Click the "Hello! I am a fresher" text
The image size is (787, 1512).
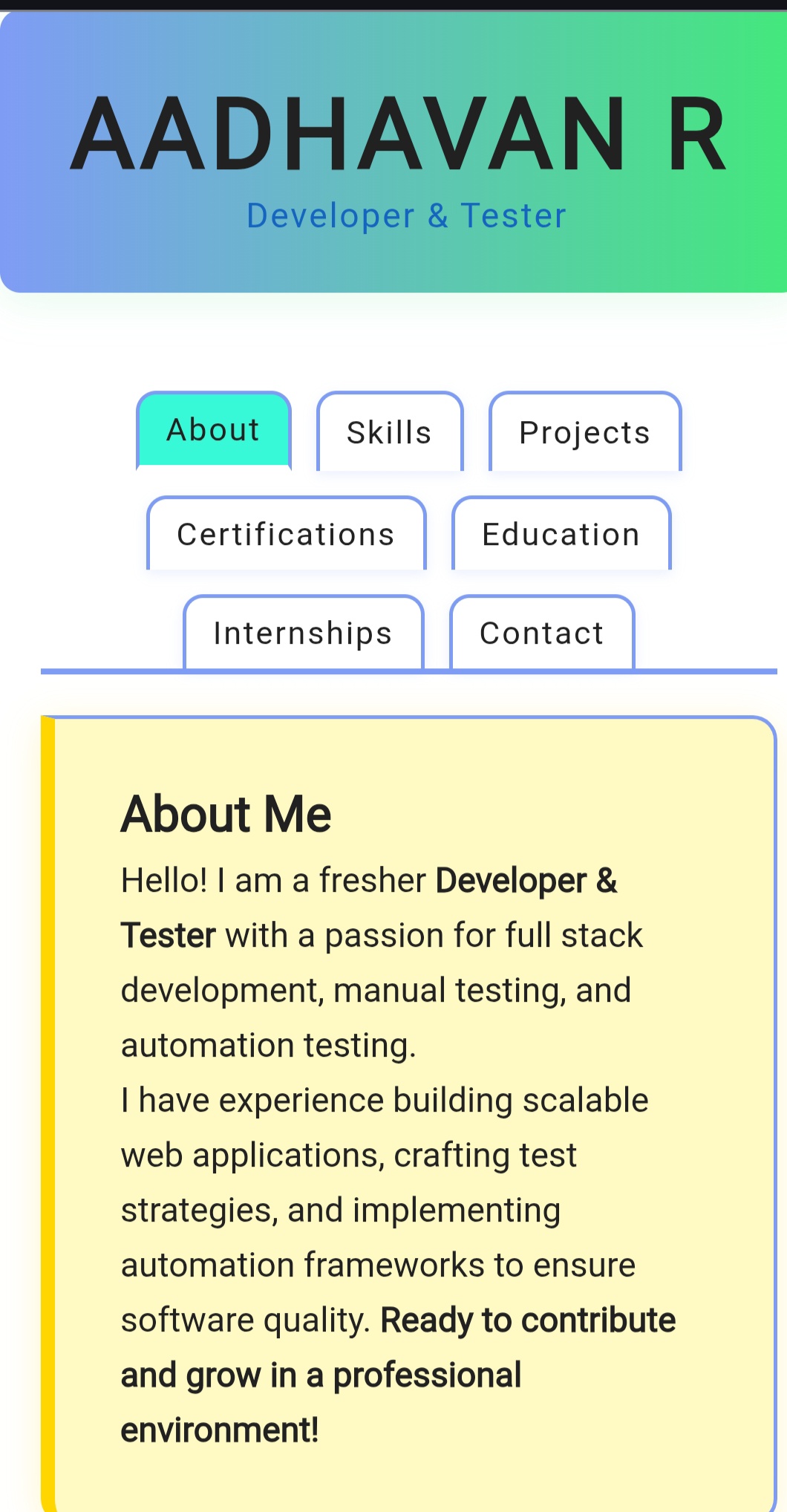tap(272, 881)
